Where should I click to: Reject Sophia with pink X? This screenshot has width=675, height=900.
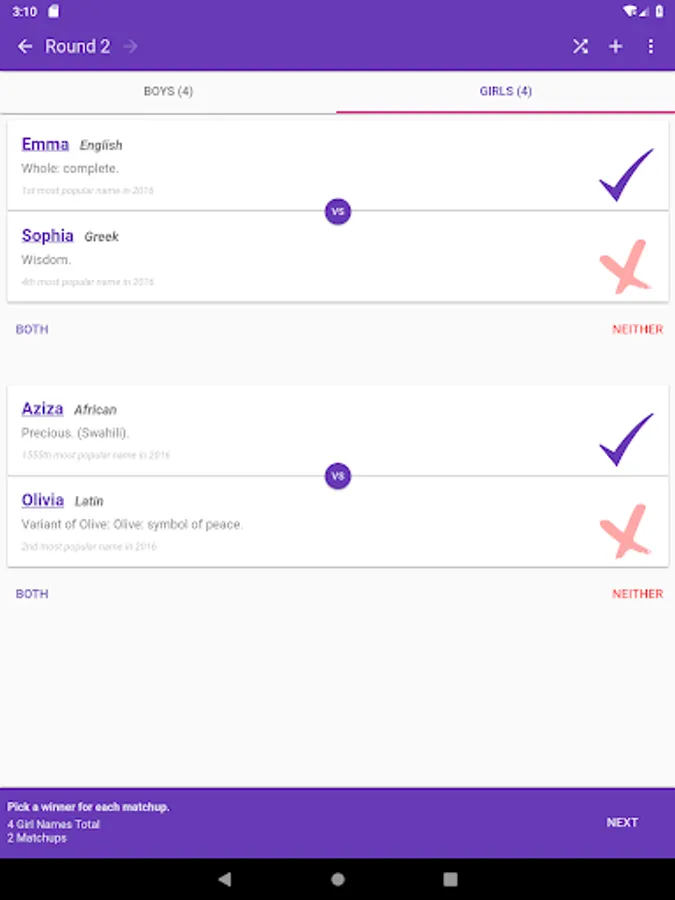coord(625,268)
